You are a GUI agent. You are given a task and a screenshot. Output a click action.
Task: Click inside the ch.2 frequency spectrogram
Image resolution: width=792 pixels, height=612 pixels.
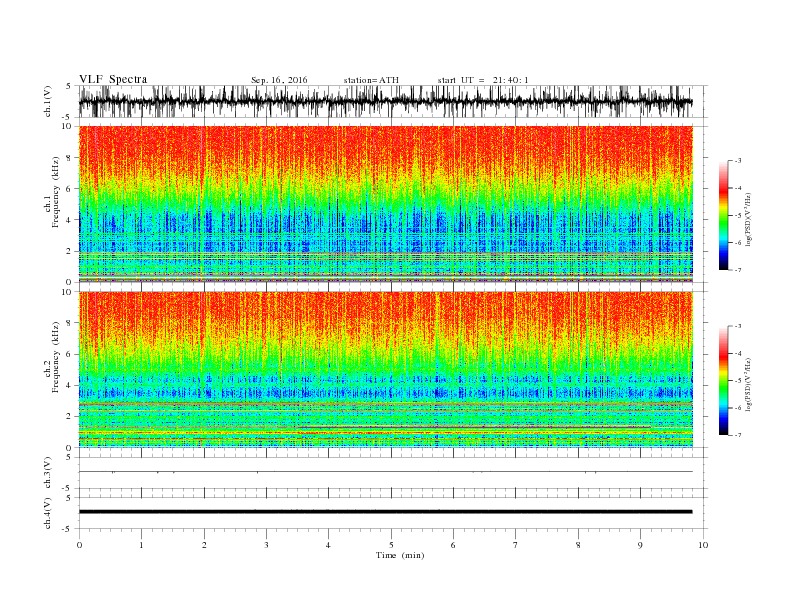pyautogui.click(x=386, y=369)
